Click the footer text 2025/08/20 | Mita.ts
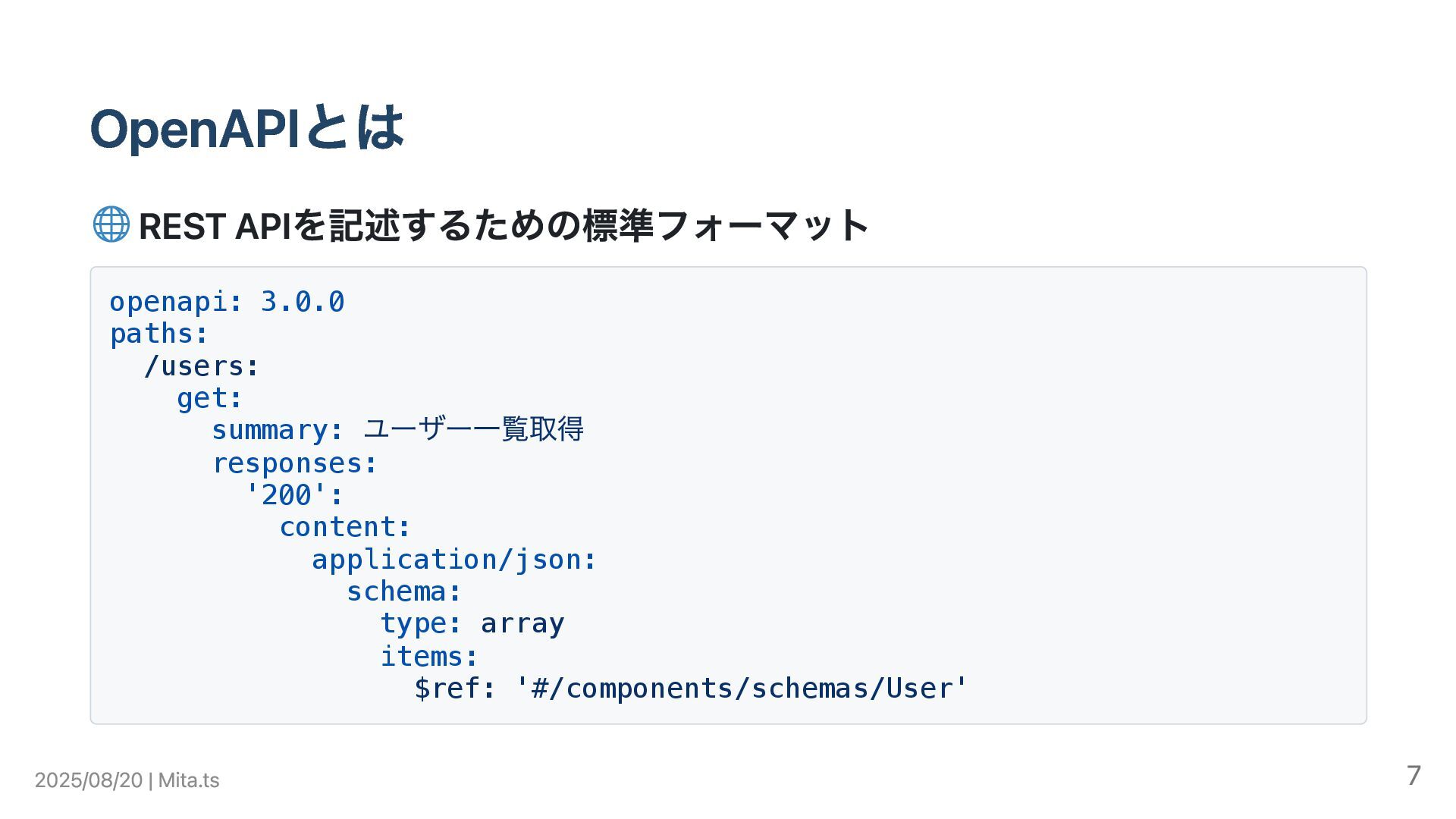 coord(127,780)
